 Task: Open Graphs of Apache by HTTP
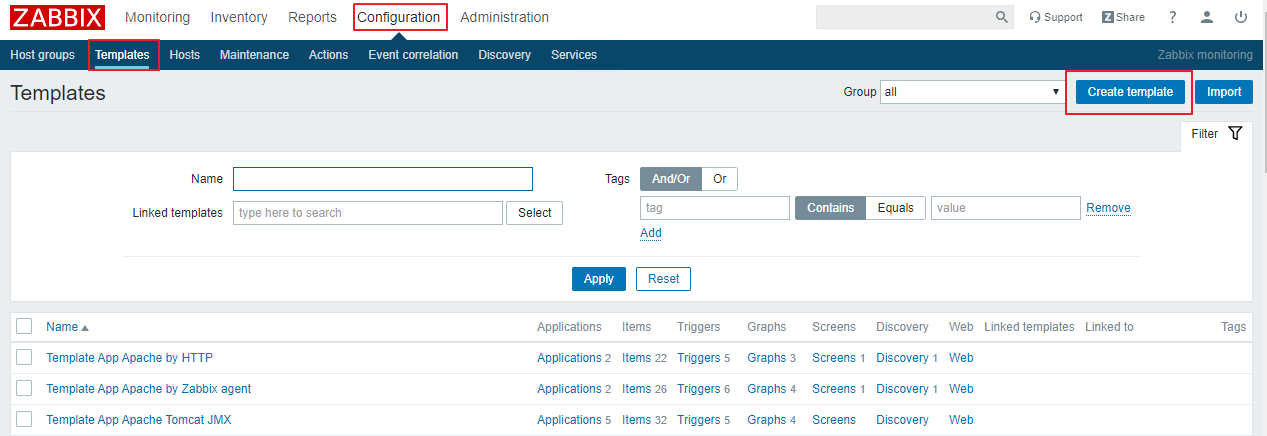click(767, 358)
